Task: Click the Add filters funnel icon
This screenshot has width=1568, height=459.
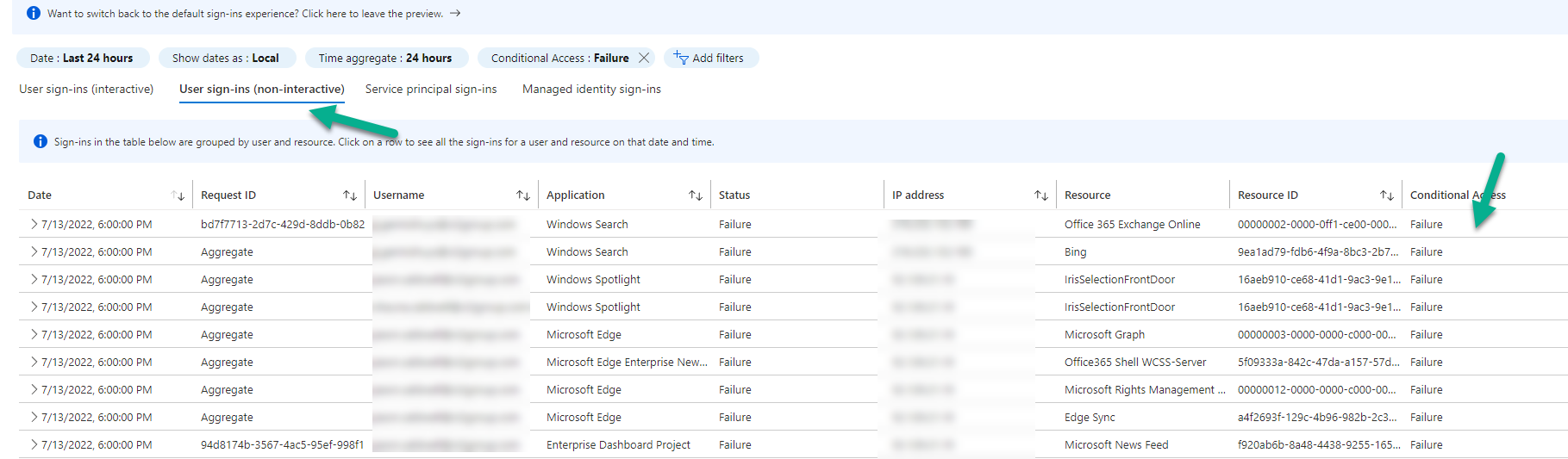Action: coord(681,58)
